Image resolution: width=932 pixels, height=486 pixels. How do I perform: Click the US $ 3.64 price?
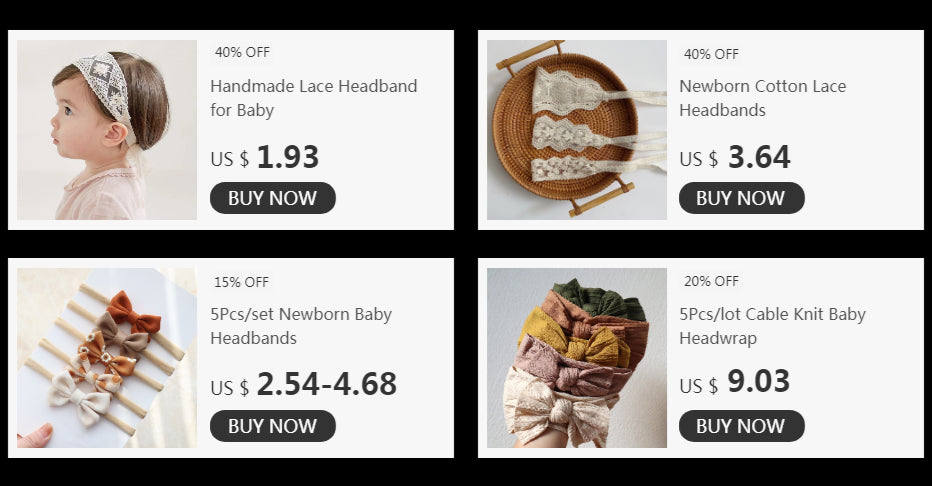click(735, 158)
